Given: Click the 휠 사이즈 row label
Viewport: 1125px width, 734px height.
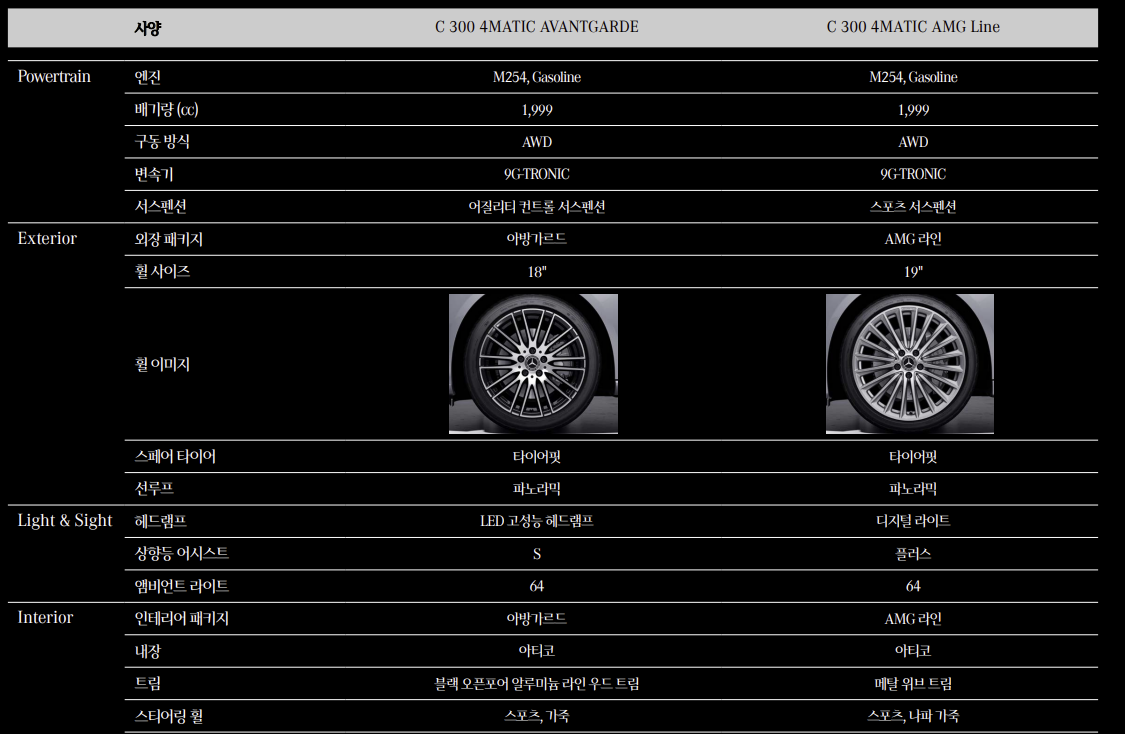Looking at the screenshot, I should 162,271.
